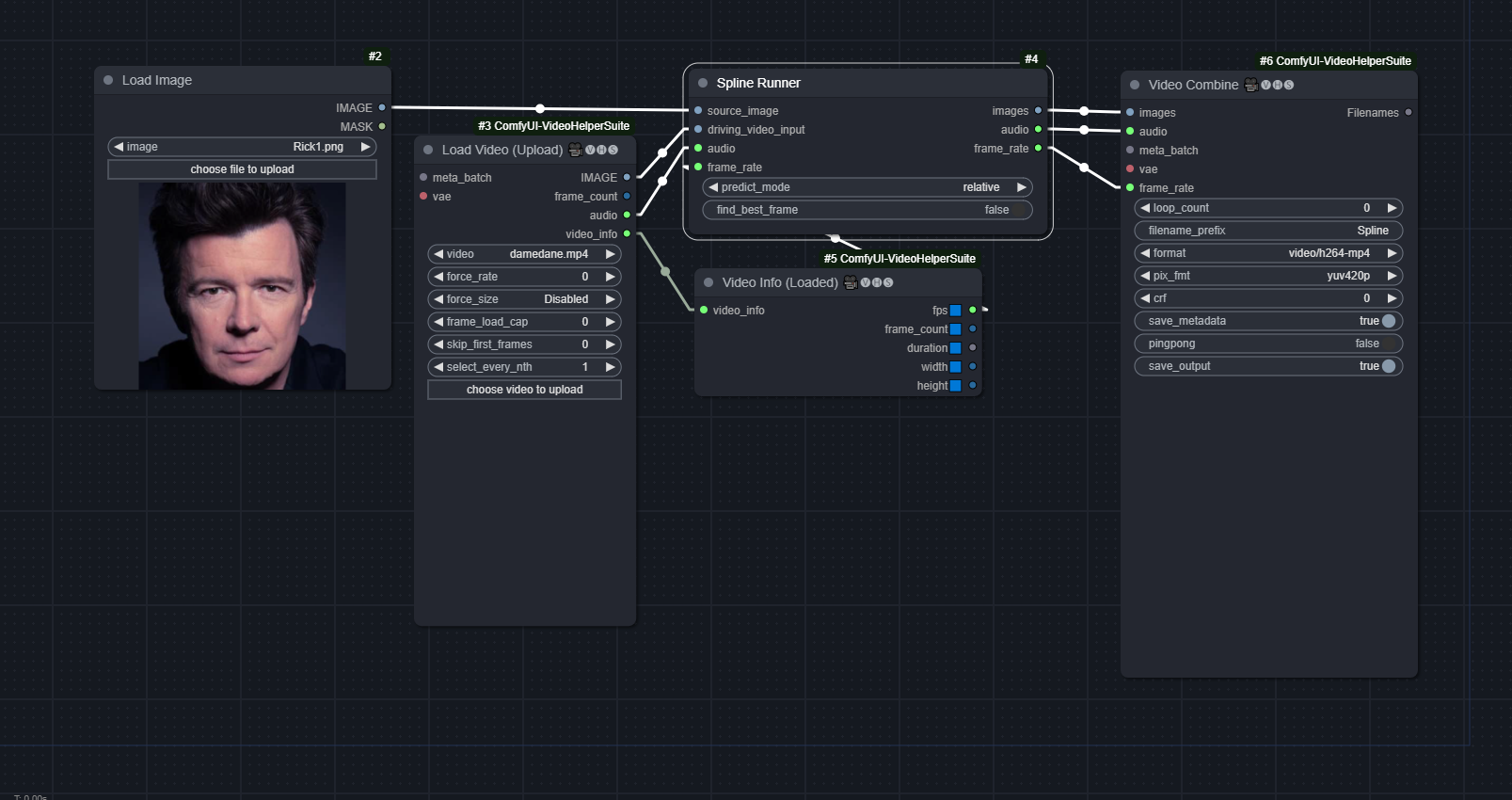Image resolution: width=1512 pixels, height=800 pixels.
Task: Click choose video to upload button
Action: click(525, 390)
